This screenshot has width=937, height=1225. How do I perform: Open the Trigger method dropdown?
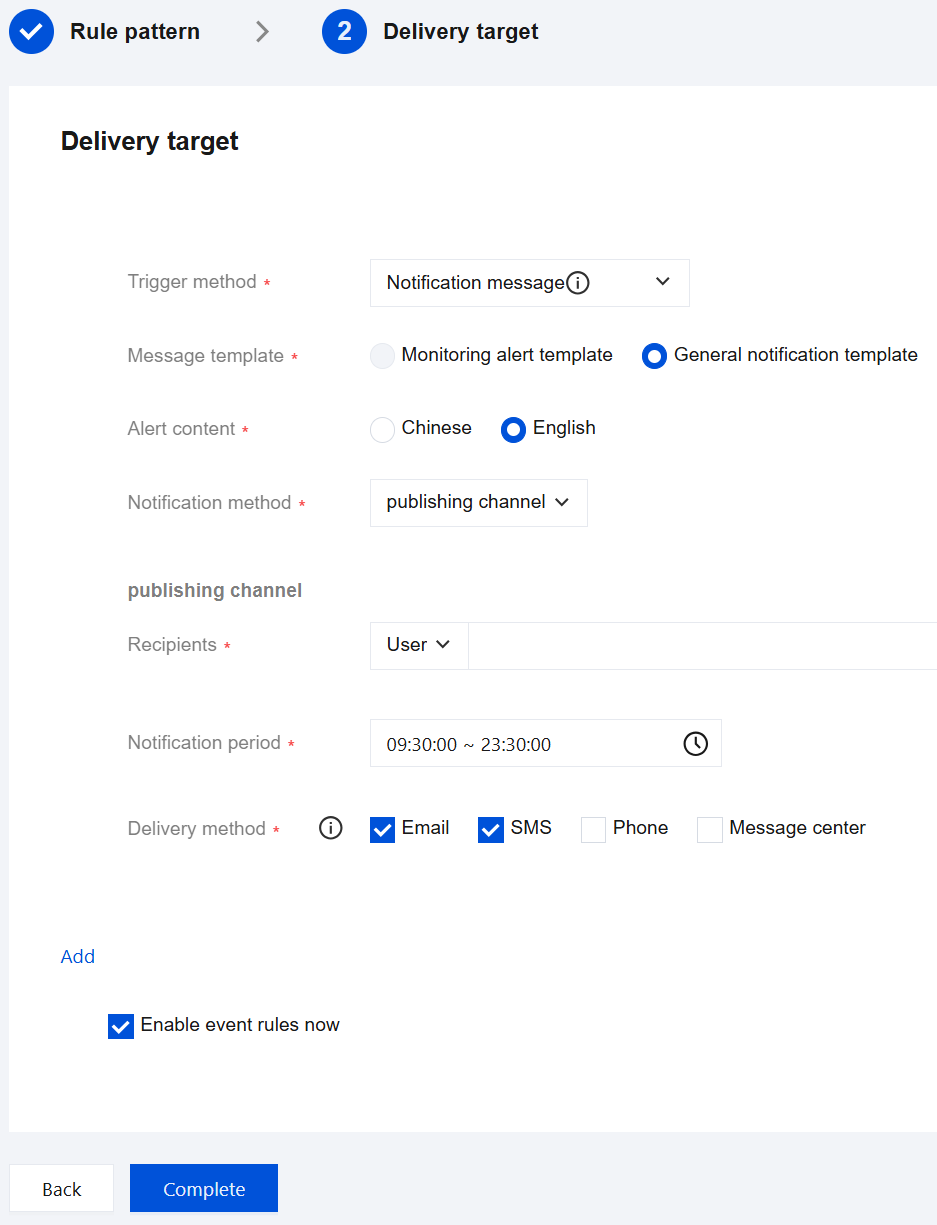(529, 283)
